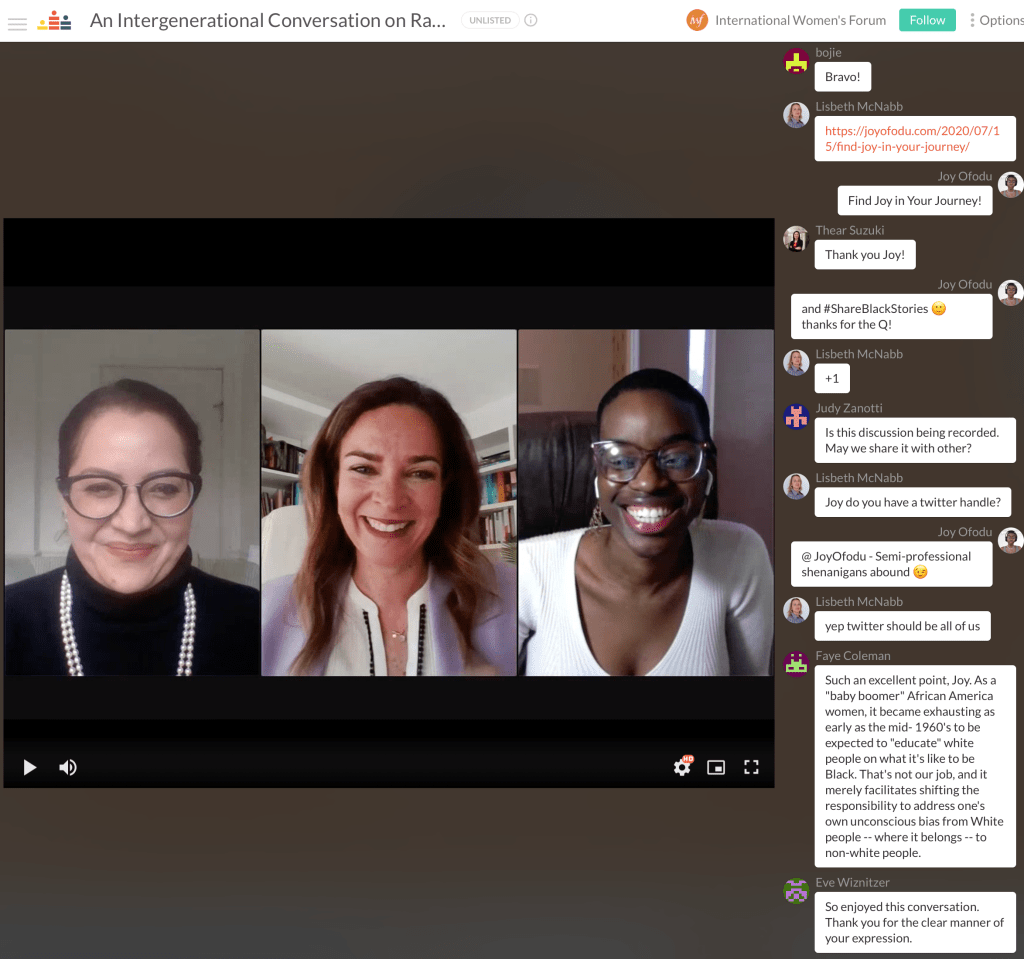Open video settings gear

(682, 767)
